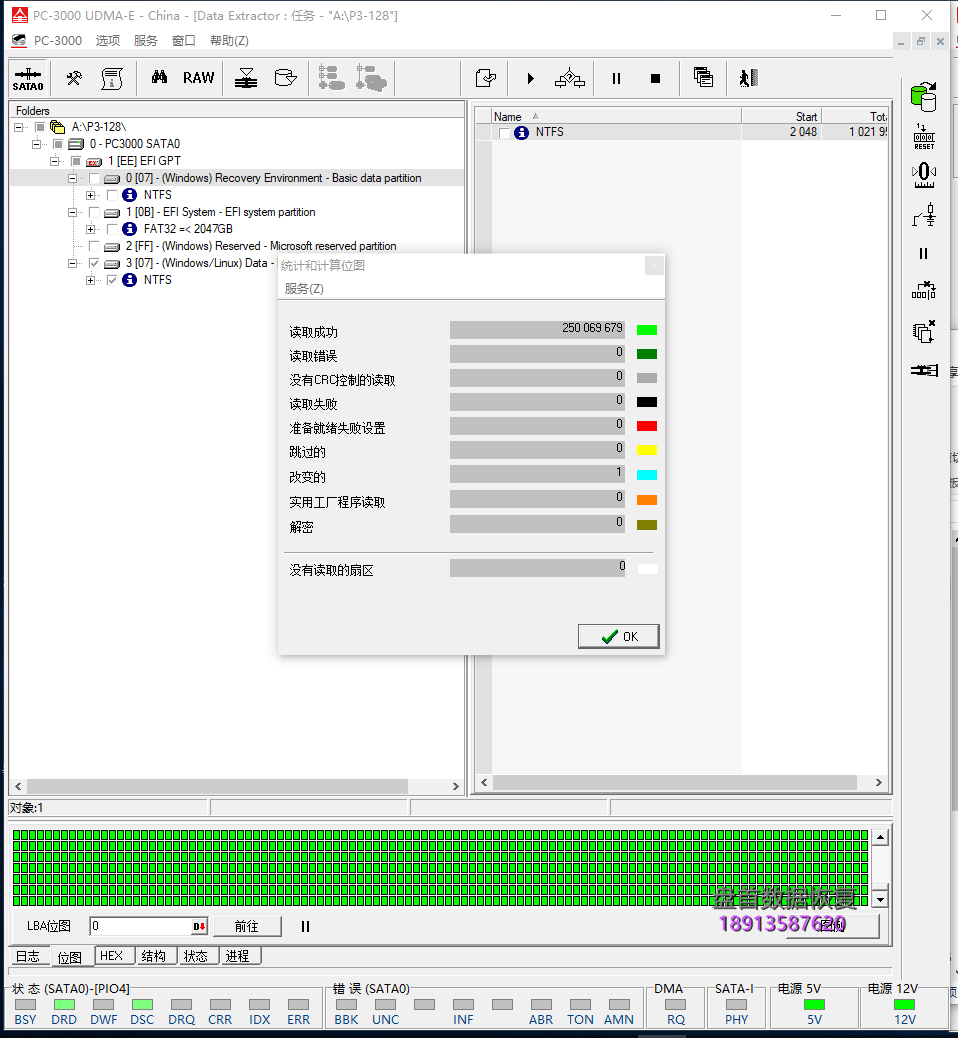The width and height of the screenshot is (958, 1038).
Task: Uncheck partition 3 Windows/Linux Data
Action: tap(93, 262)
